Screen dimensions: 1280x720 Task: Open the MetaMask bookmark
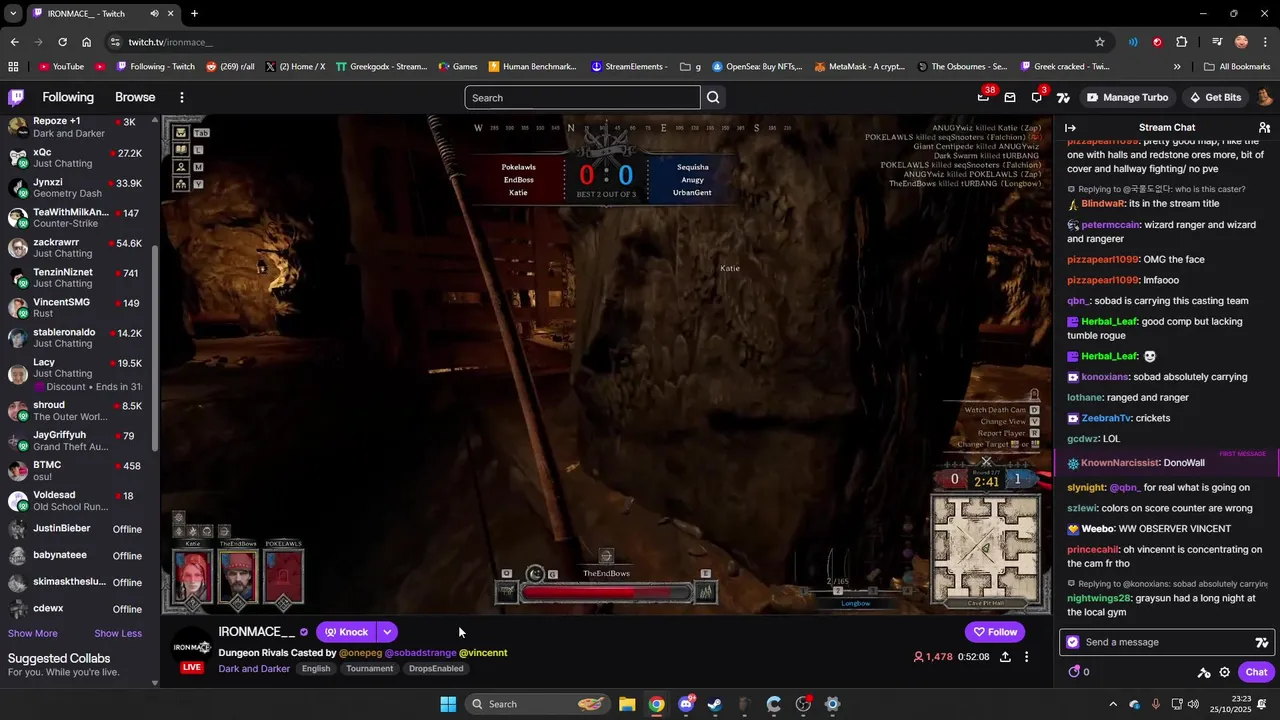click(859, 66)
